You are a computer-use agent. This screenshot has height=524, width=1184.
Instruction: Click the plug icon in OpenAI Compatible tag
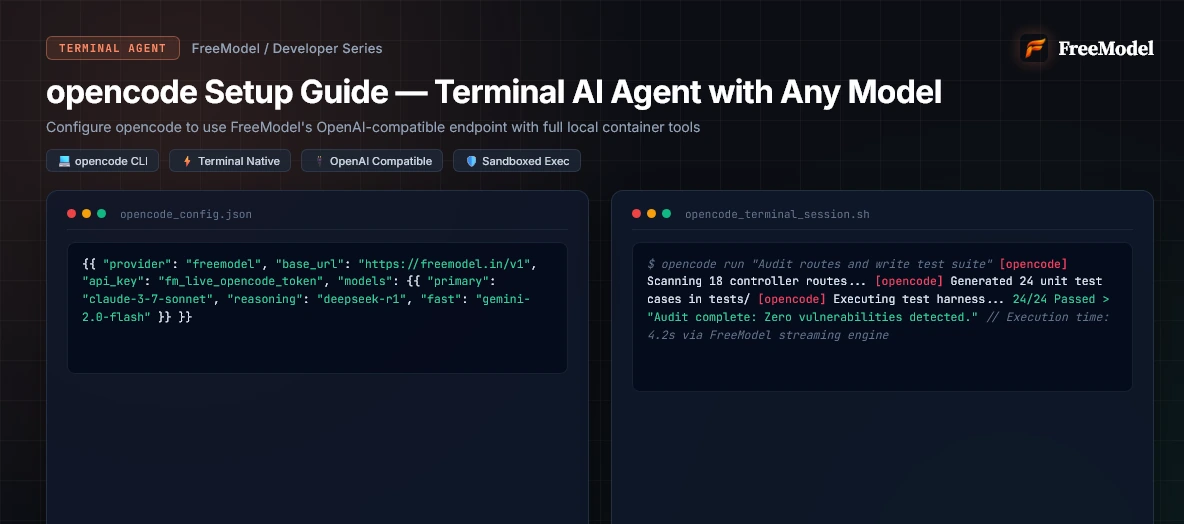pos(319,161)
